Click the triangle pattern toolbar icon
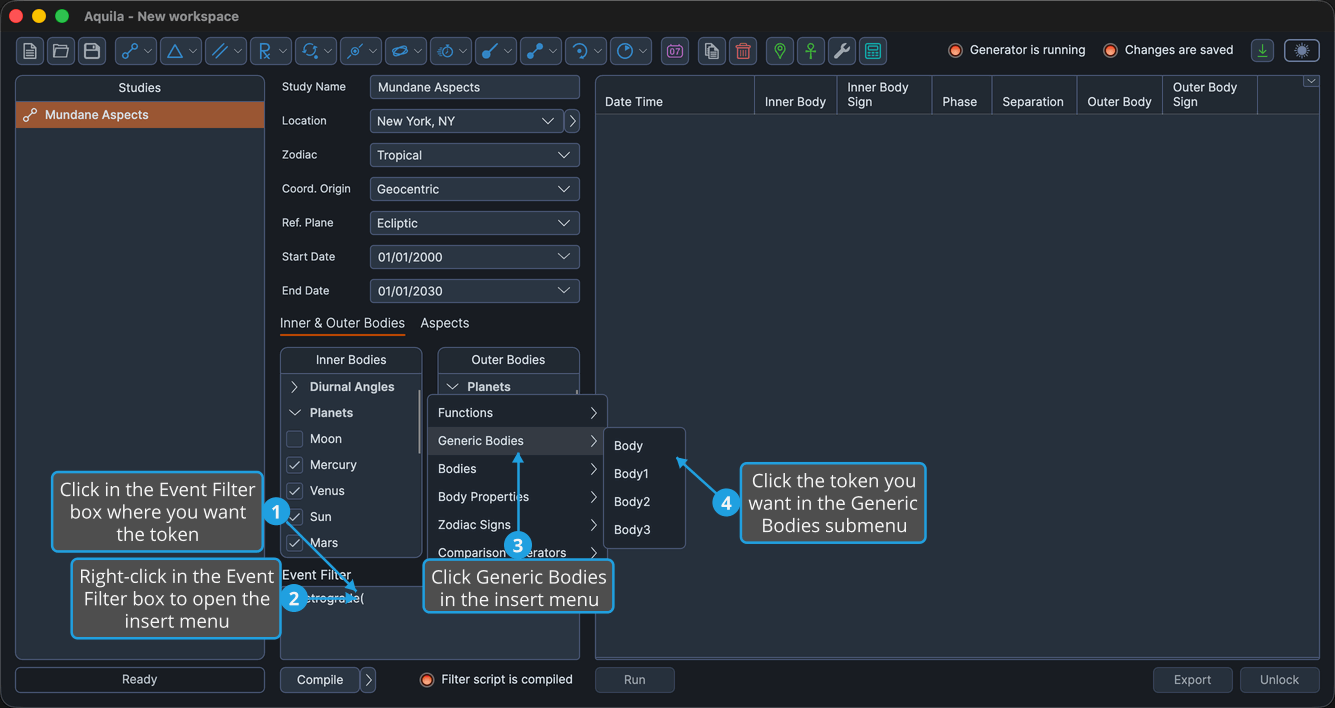This screenshot has width=1335, height=708. pyautogui.click(x=181, y=51)
